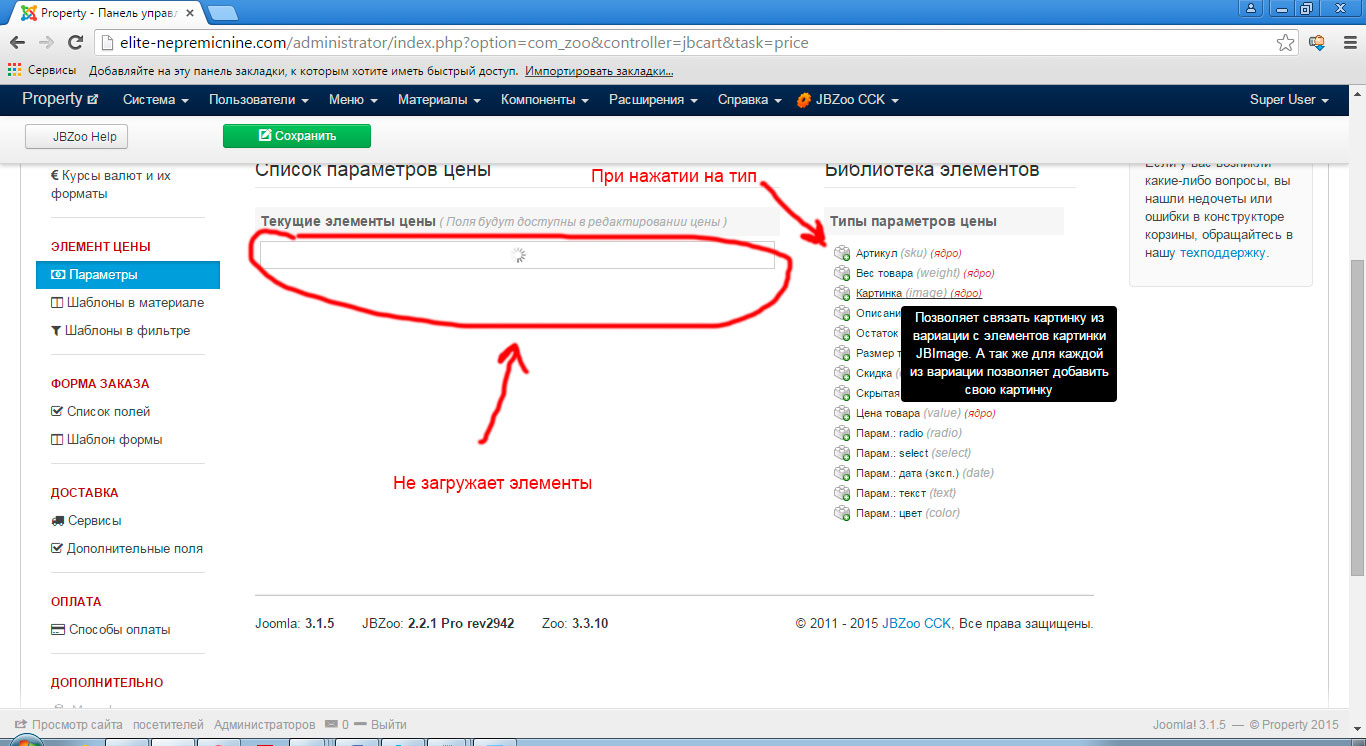Open the Система dropdown menu

coord(155,100)
